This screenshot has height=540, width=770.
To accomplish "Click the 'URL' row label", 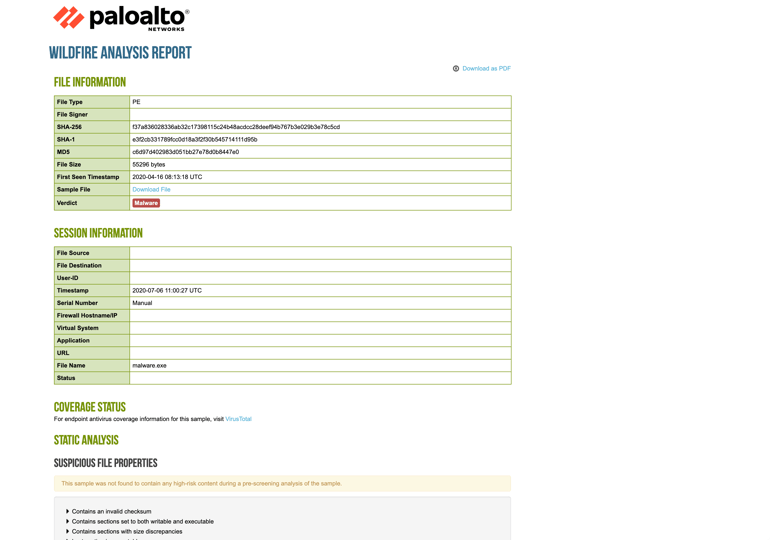I will click(x=63, y=353).
